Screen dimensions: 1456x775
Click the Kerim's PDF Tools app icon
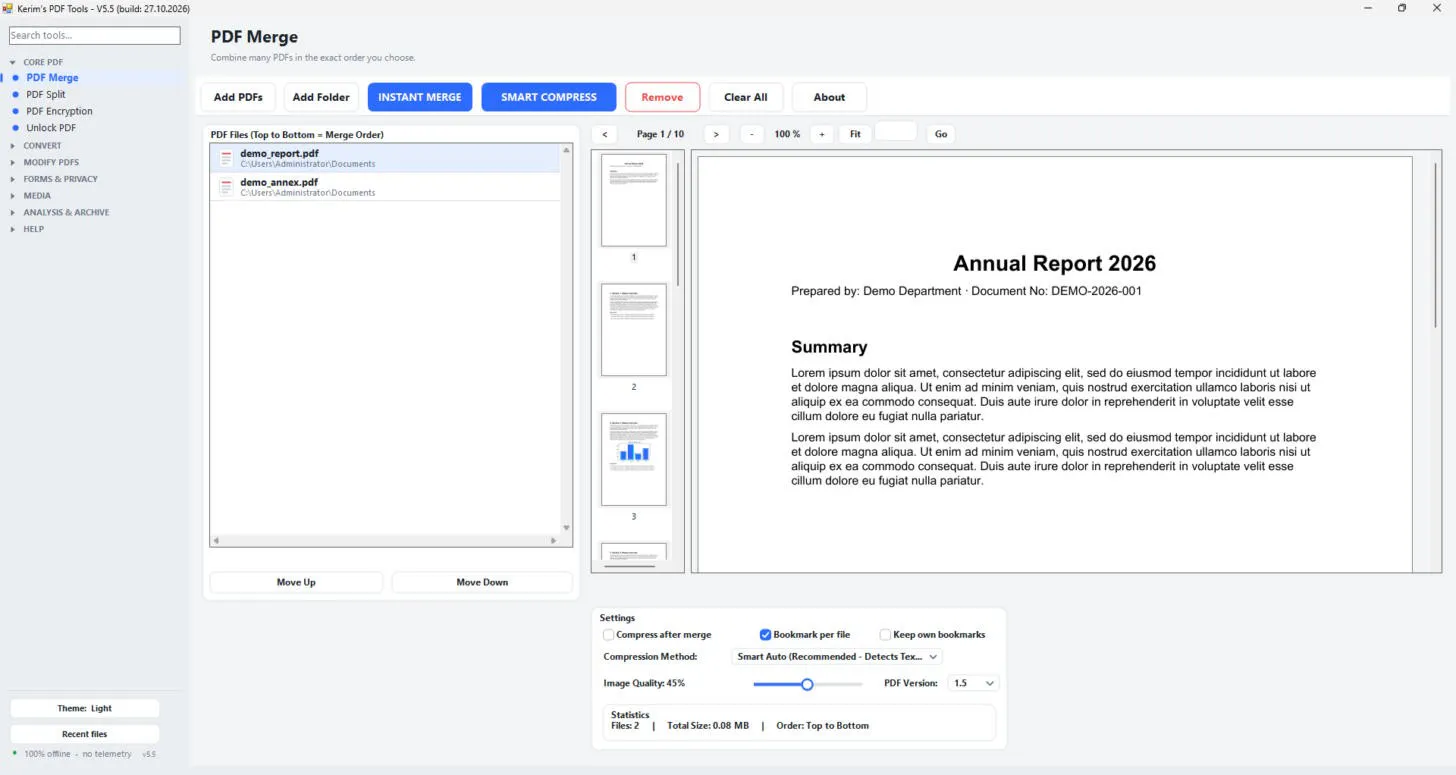pyautogui.click(x=8, y=8)
